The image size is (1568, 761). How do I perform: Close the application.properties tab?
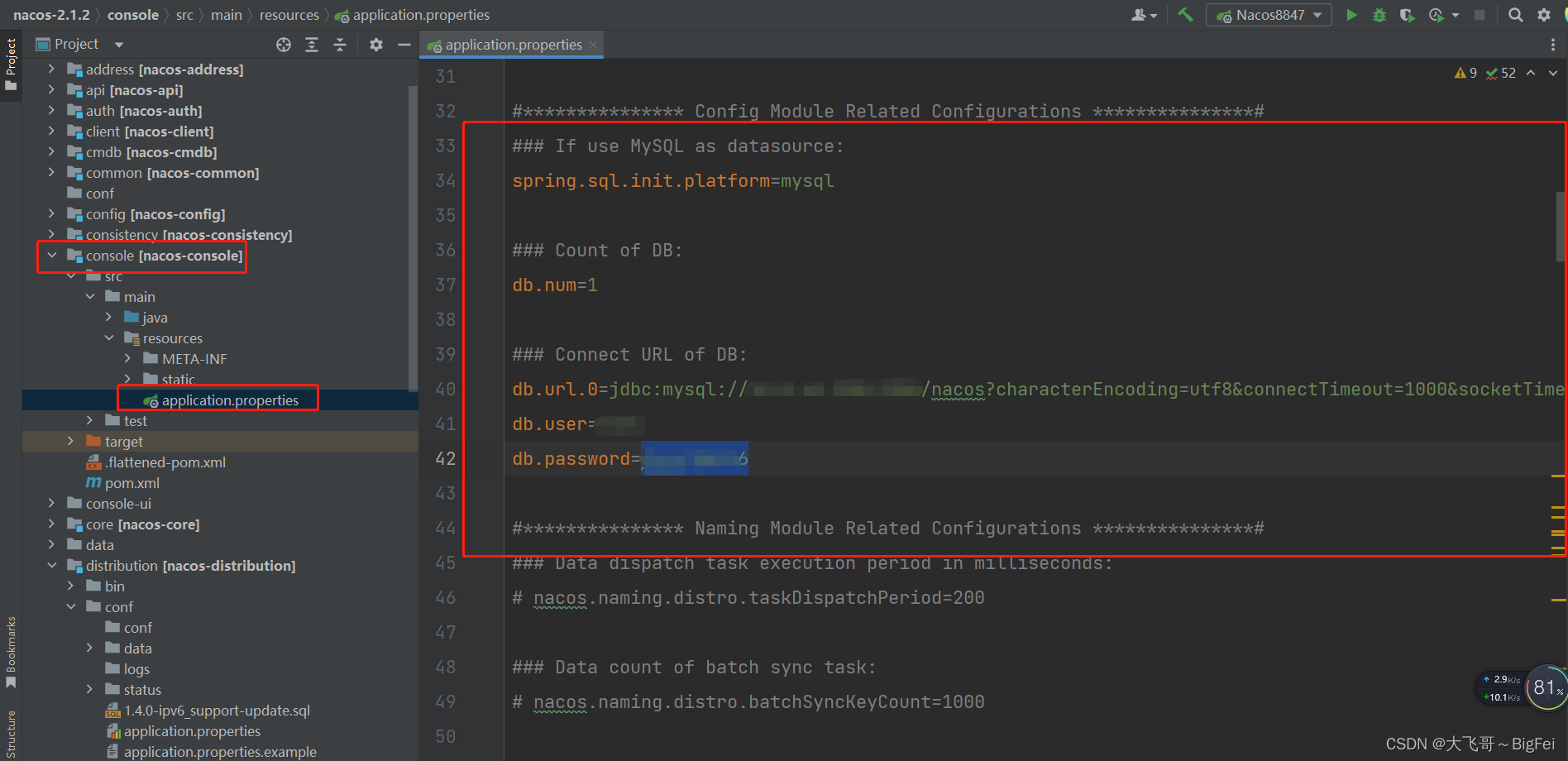[x=593, y=45]
